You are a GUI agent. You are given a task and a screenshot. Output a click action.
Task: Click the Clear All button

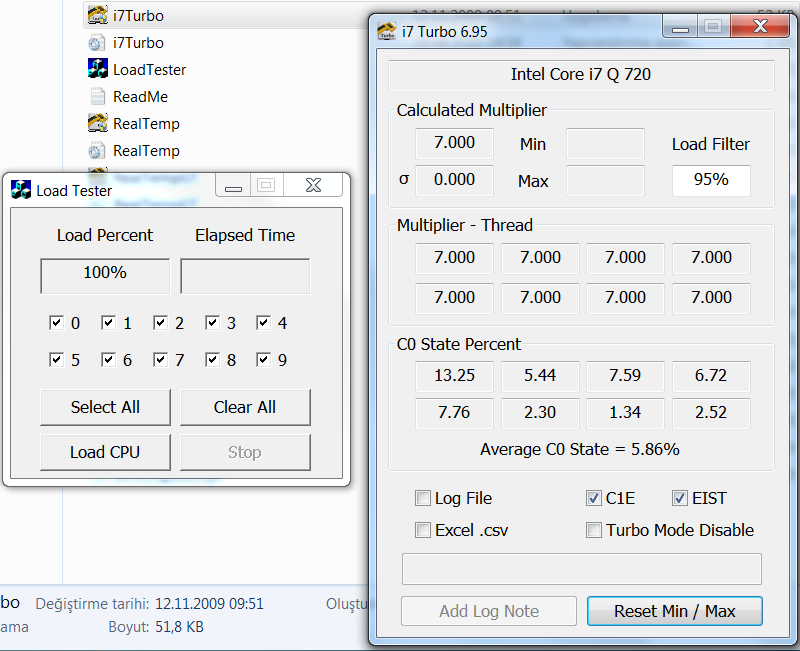(x=245, y=407)
